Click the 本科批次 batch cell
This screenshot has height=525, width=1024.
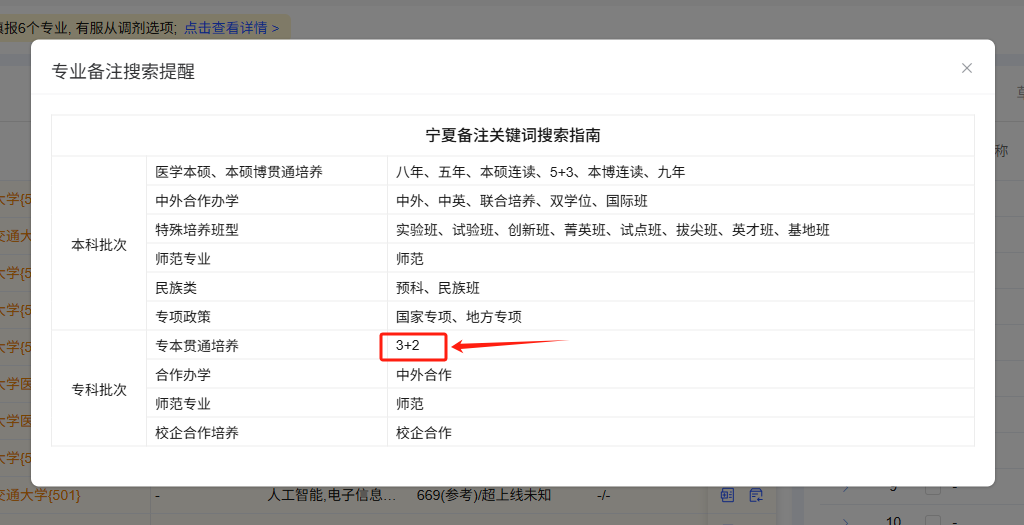tap(99, 245)
